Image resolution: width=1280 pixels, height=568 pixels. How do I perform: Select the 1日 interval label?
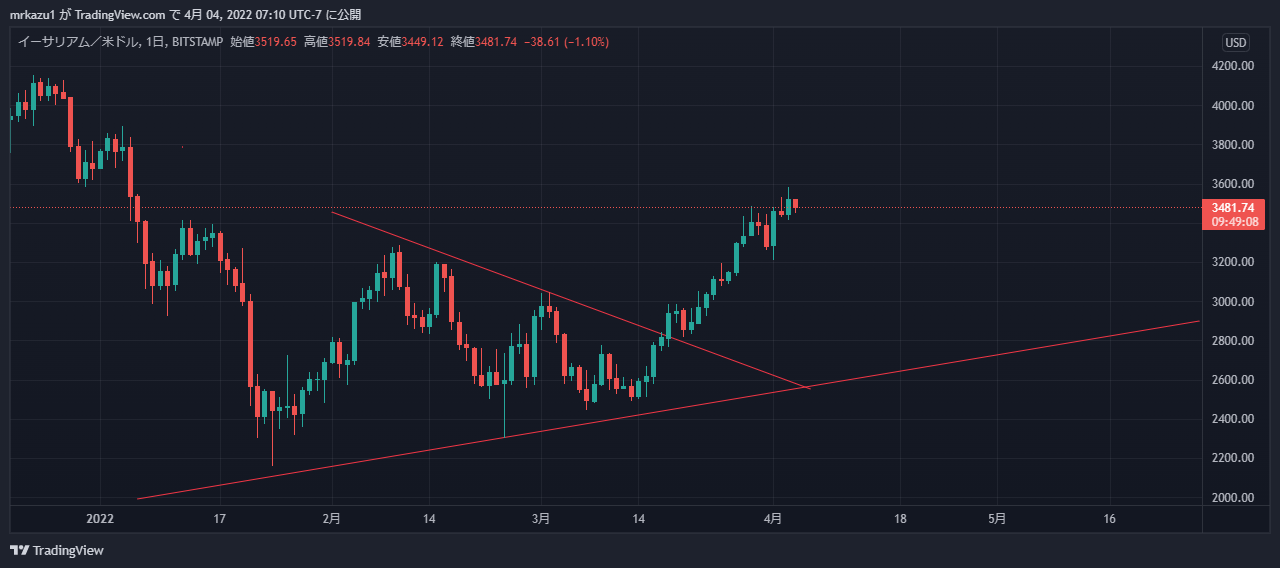pyautogui.click(x=156, y=42)
